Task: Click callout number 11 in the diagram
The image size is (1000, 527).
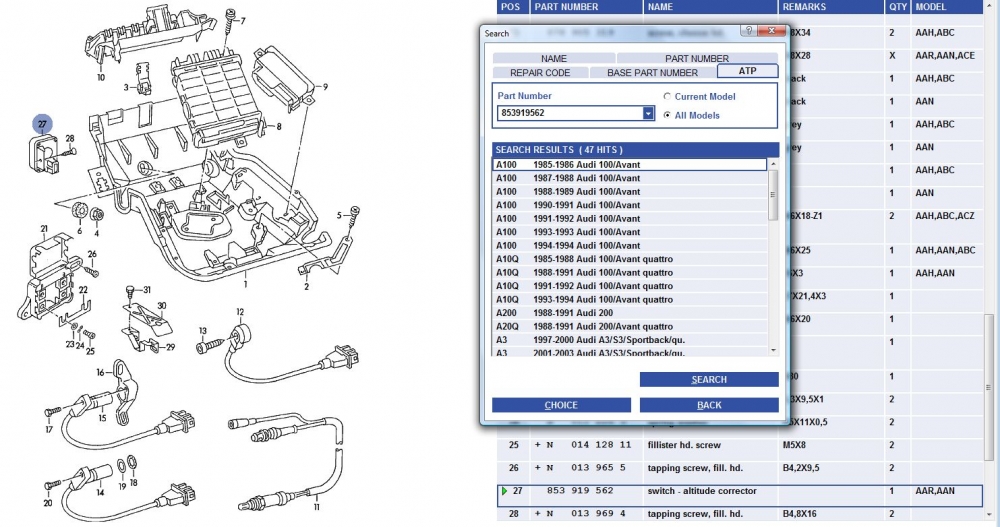Action: coord(316,507)
